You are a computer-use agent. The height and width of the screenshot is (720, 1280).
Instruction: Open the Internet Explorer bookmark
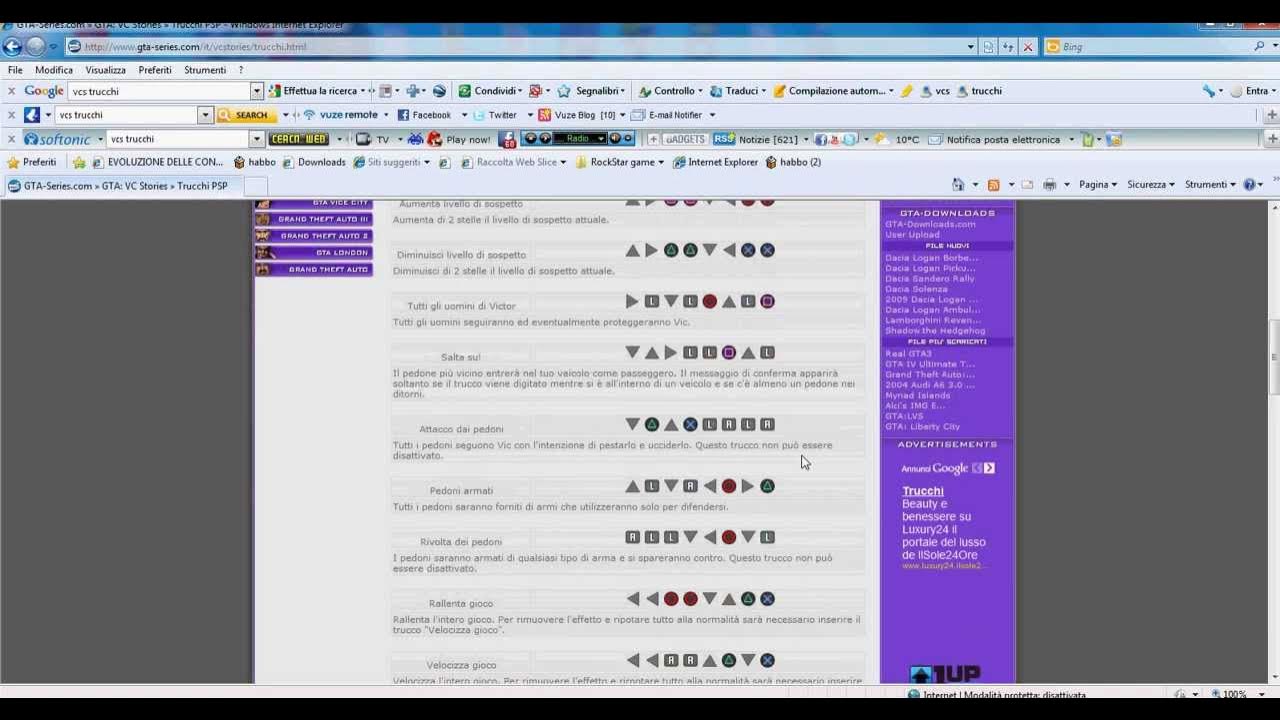(715, 162)
